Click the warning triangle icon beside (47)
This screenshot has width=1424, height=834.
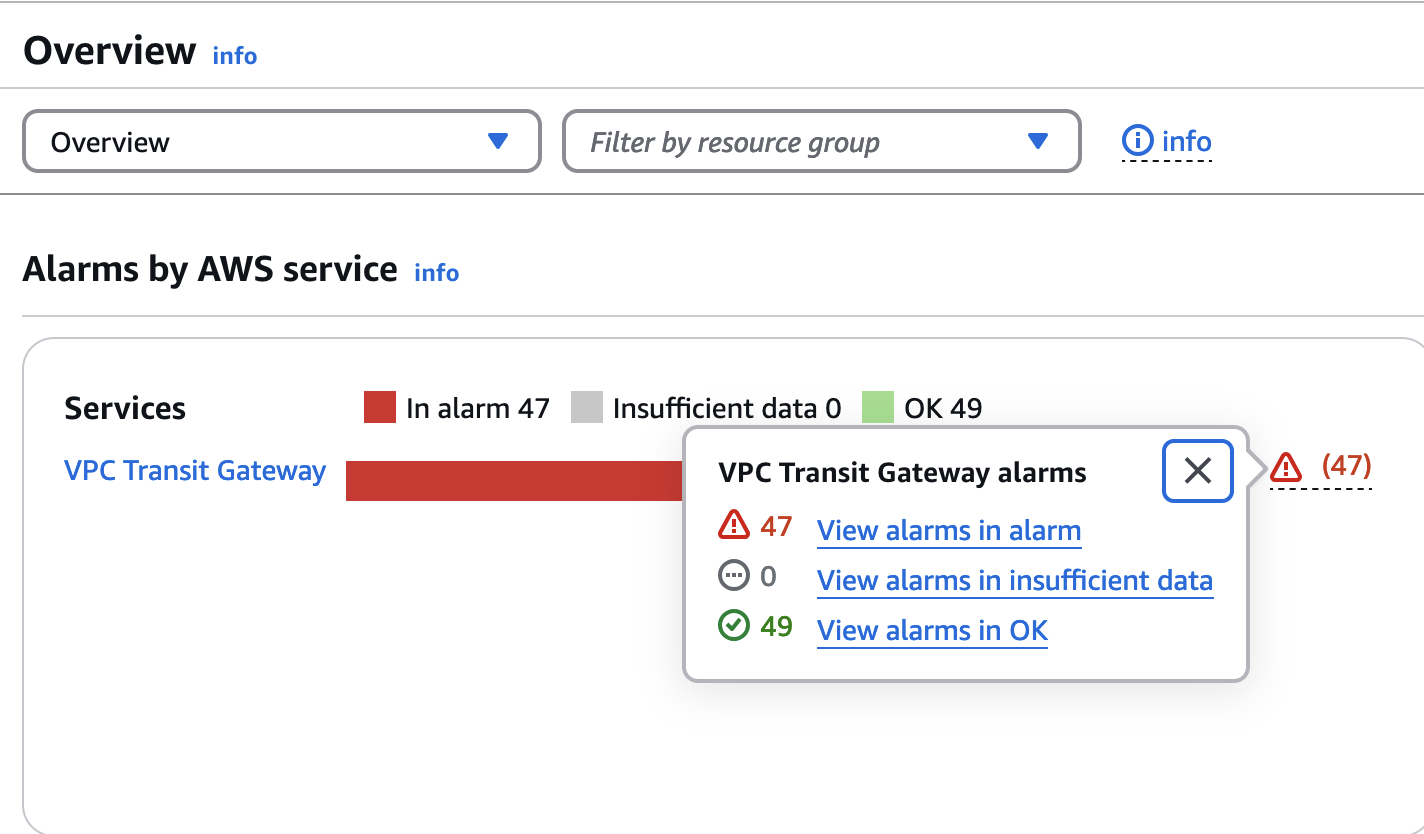(x=1286, y=466)
